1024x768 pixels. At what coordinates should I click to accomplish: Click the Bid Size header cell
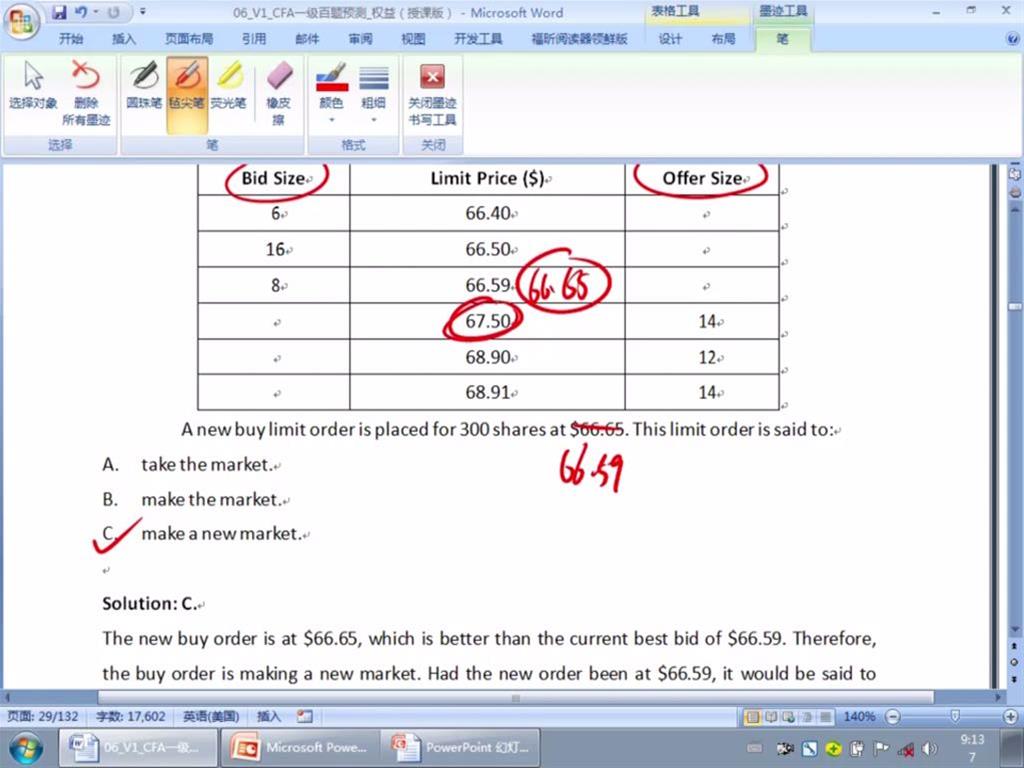(x=274, y=178)
